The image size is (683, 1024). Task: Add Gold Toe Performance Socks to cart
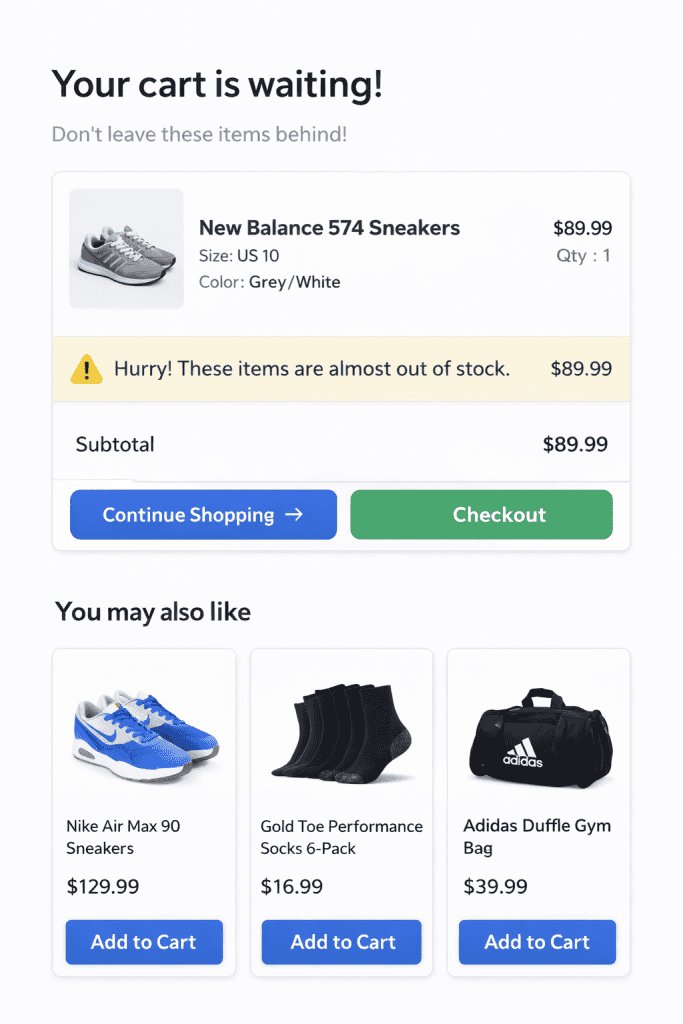tap(342, 942)
